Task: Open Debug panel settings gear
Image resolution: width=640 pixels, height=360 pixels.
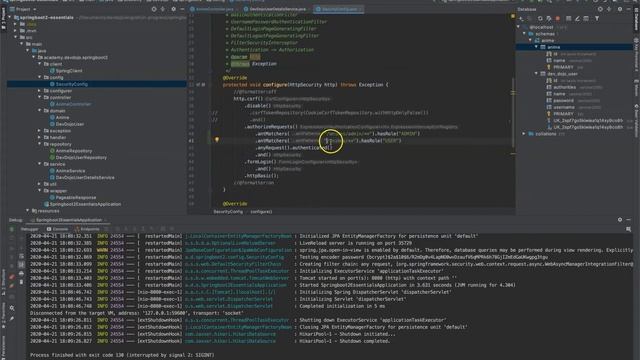Action: pos(620,220)
